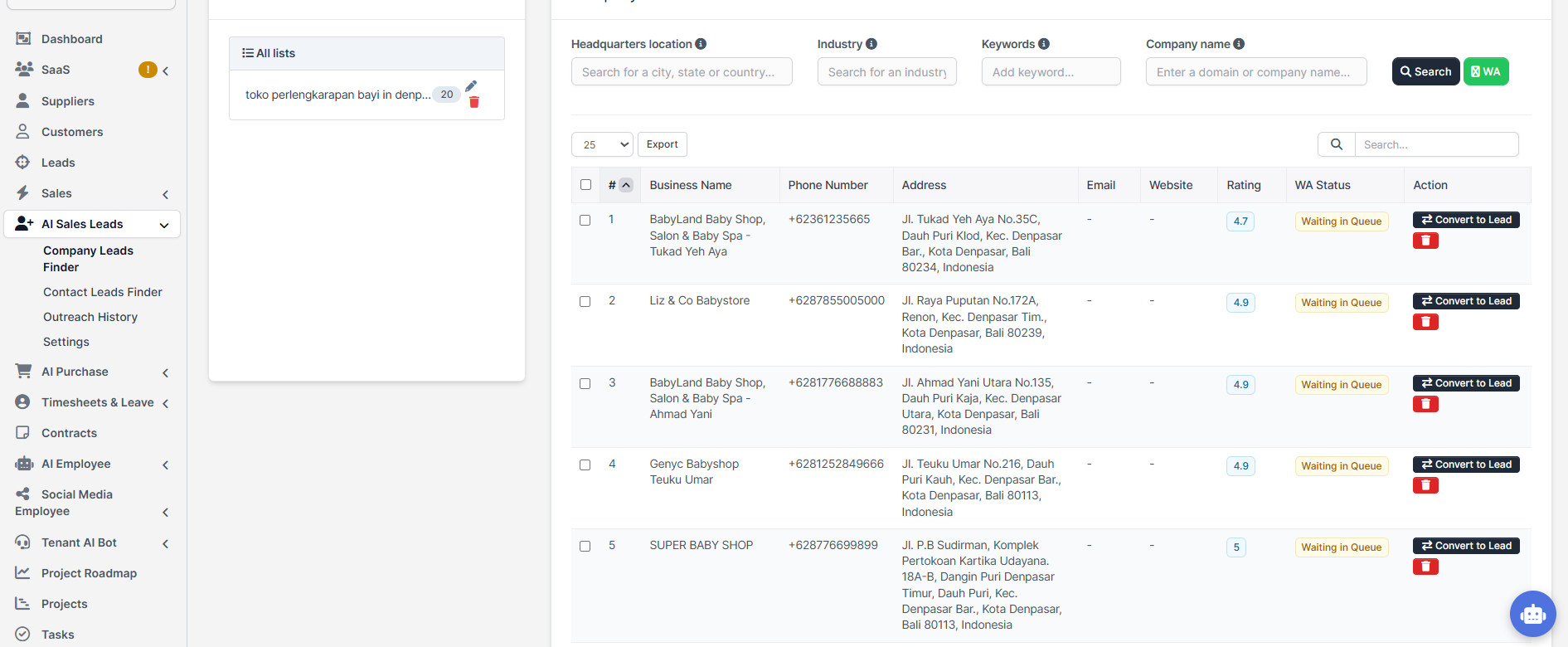This screenshot has height=647, width=1568.
Task: Click the Industry search field
Action: pos(887,71)
